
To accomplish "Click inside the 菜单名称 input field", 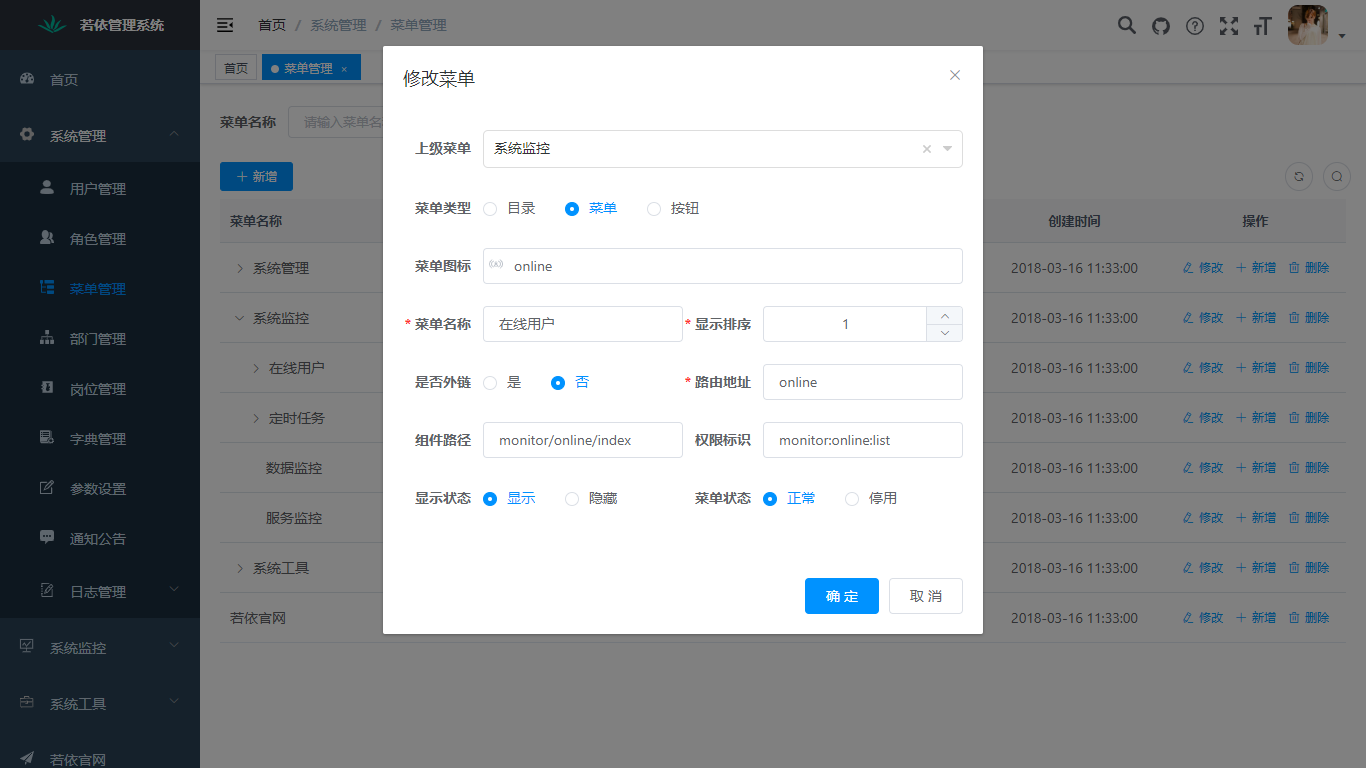I will (x=583, y=323).
